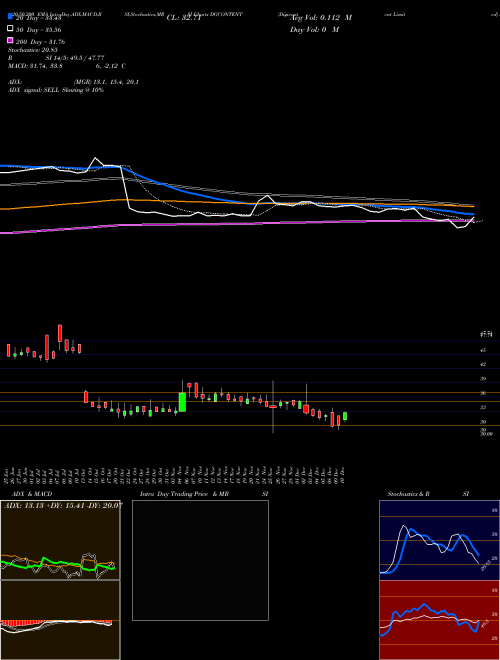Click the 'MACD: 31.74, 33.8' reading

point(35,66)
